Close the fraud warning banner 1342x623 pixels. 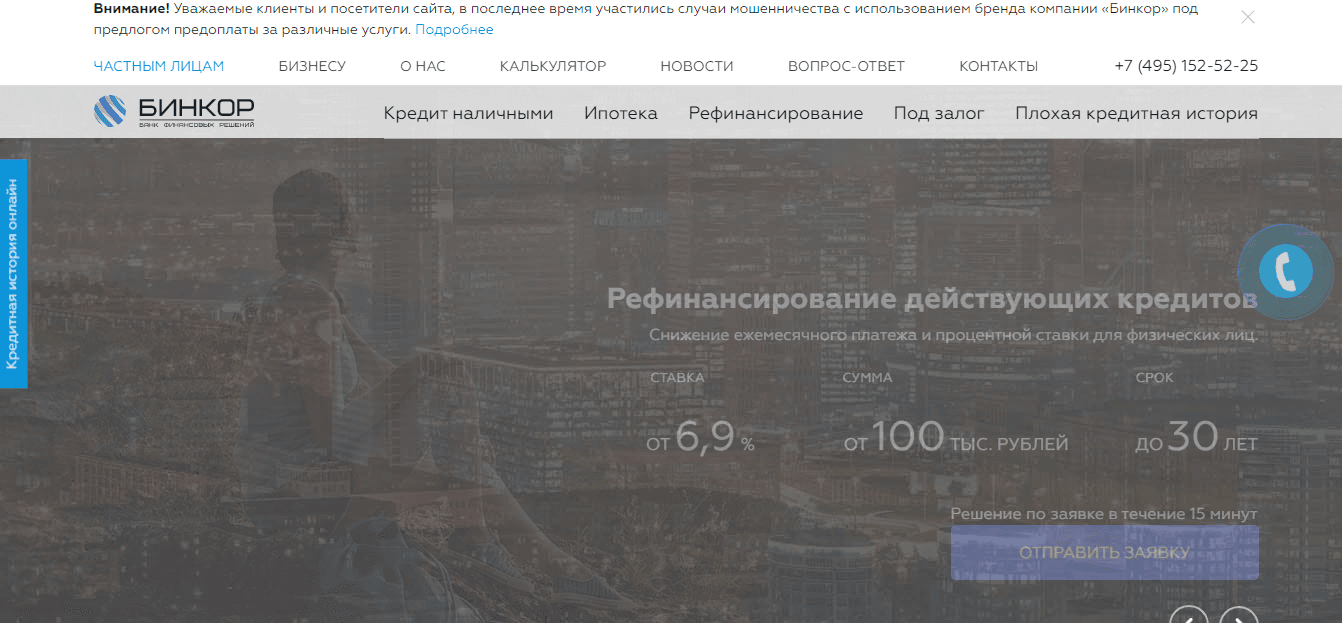(1247, 17)
